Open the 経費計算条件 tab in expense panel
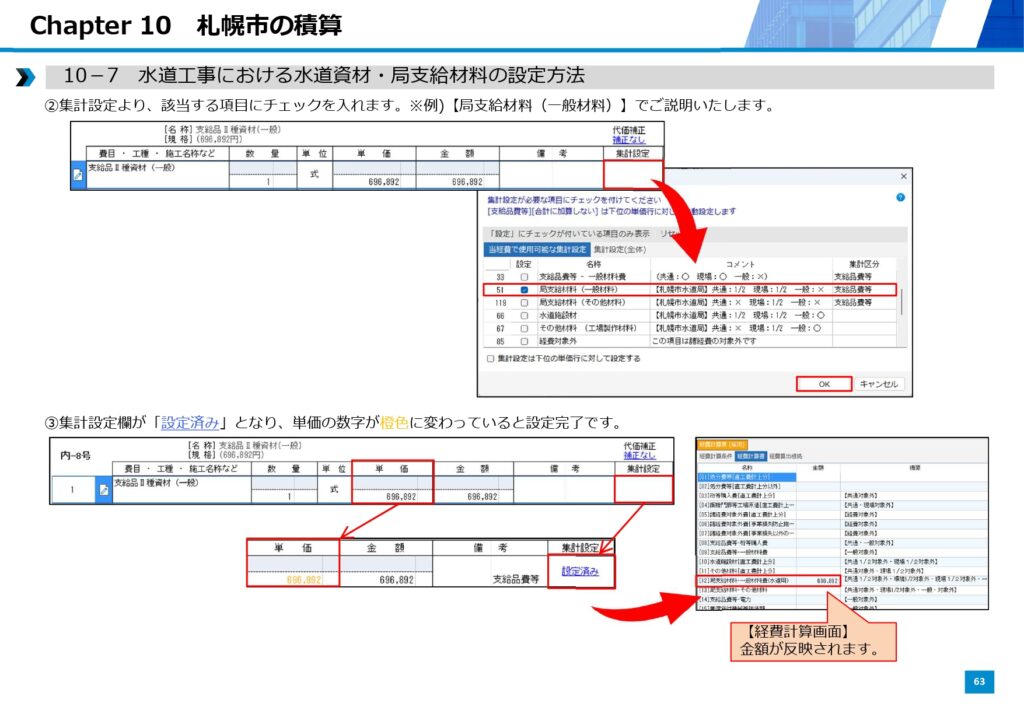 [x=715, y=454]
